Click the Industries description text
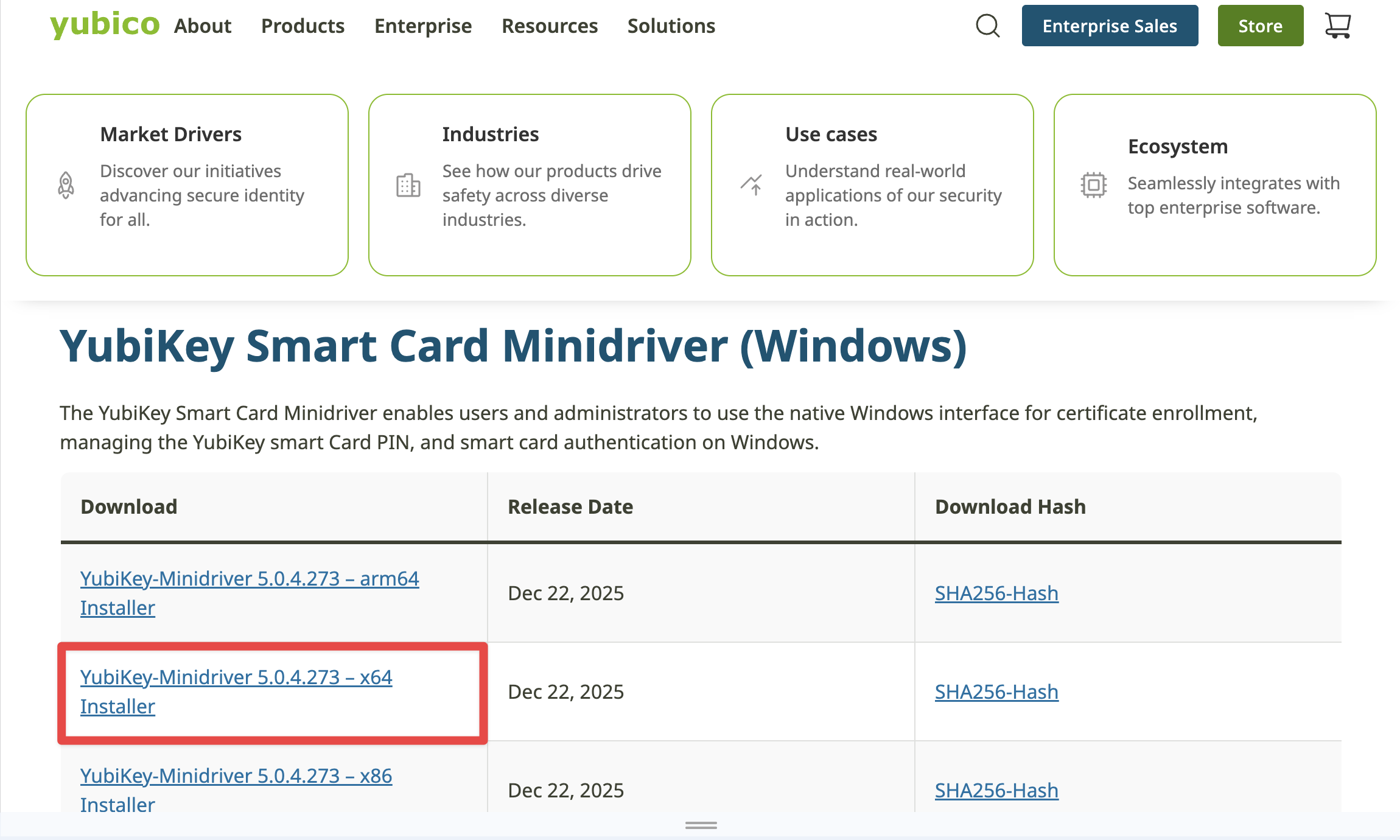The height and width of the screenshot is (840, 1400). click(x=552, y=195)
